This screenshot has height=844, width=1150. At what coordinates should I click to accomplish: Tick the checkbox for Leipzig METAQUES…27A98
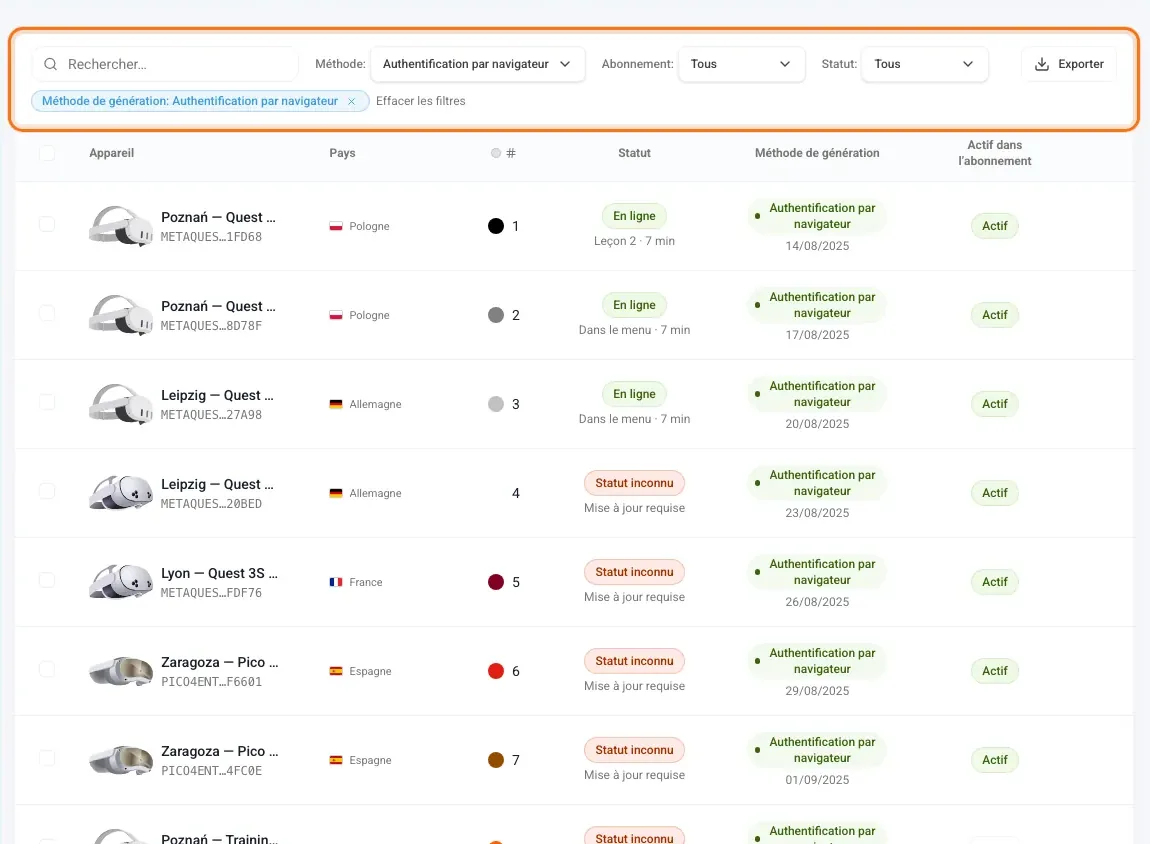(x=47, y=402)
